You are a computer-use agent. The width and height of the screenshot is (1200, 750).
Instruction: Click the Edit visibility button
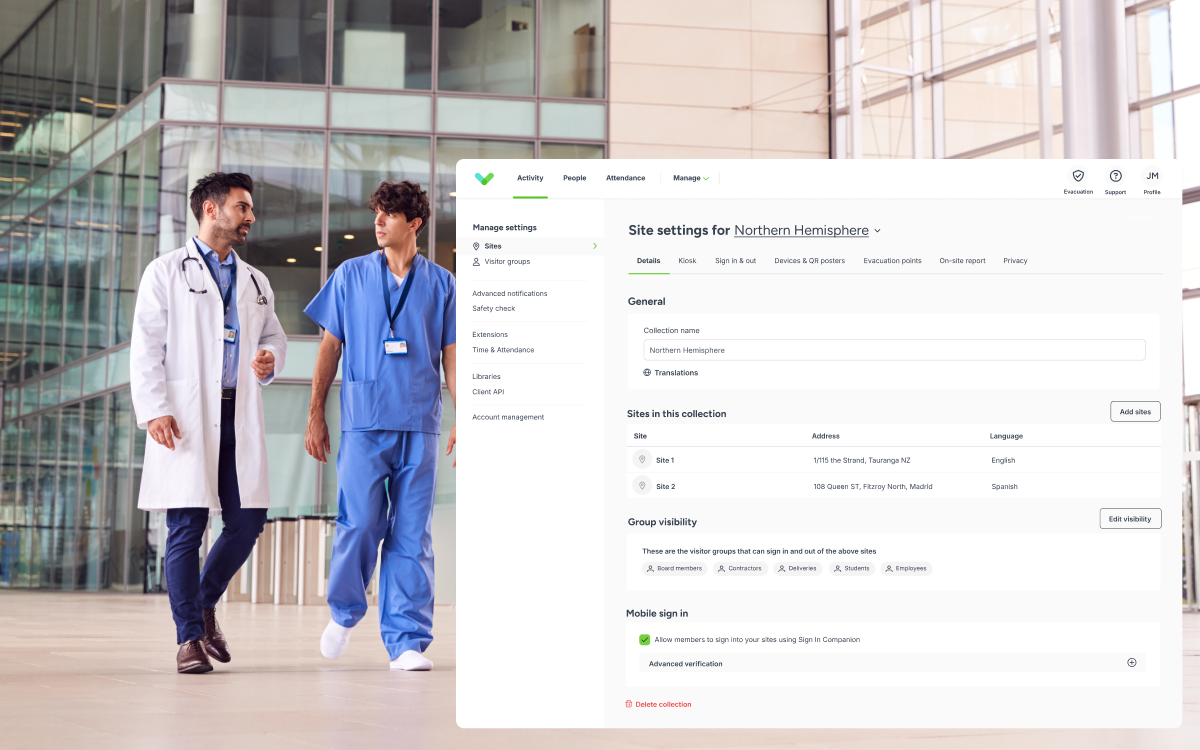1130,519
